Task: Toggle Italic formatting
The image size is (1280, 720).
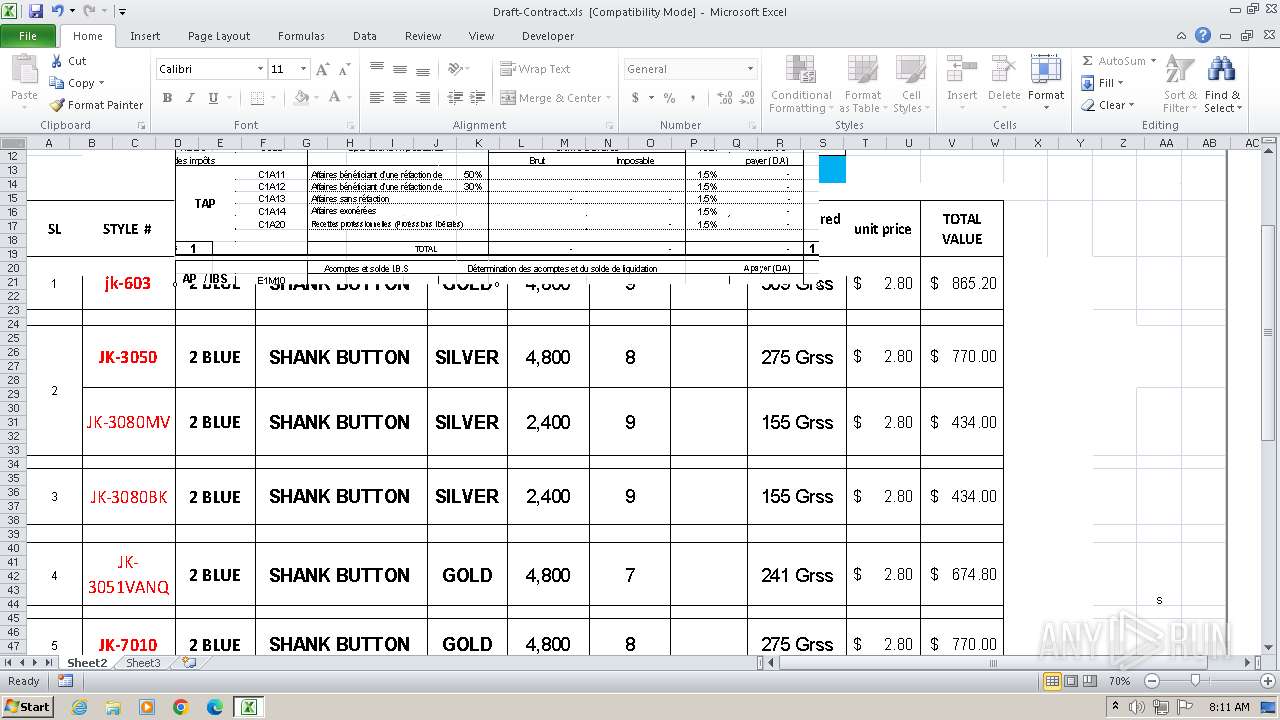Action: tap(190, 98)
